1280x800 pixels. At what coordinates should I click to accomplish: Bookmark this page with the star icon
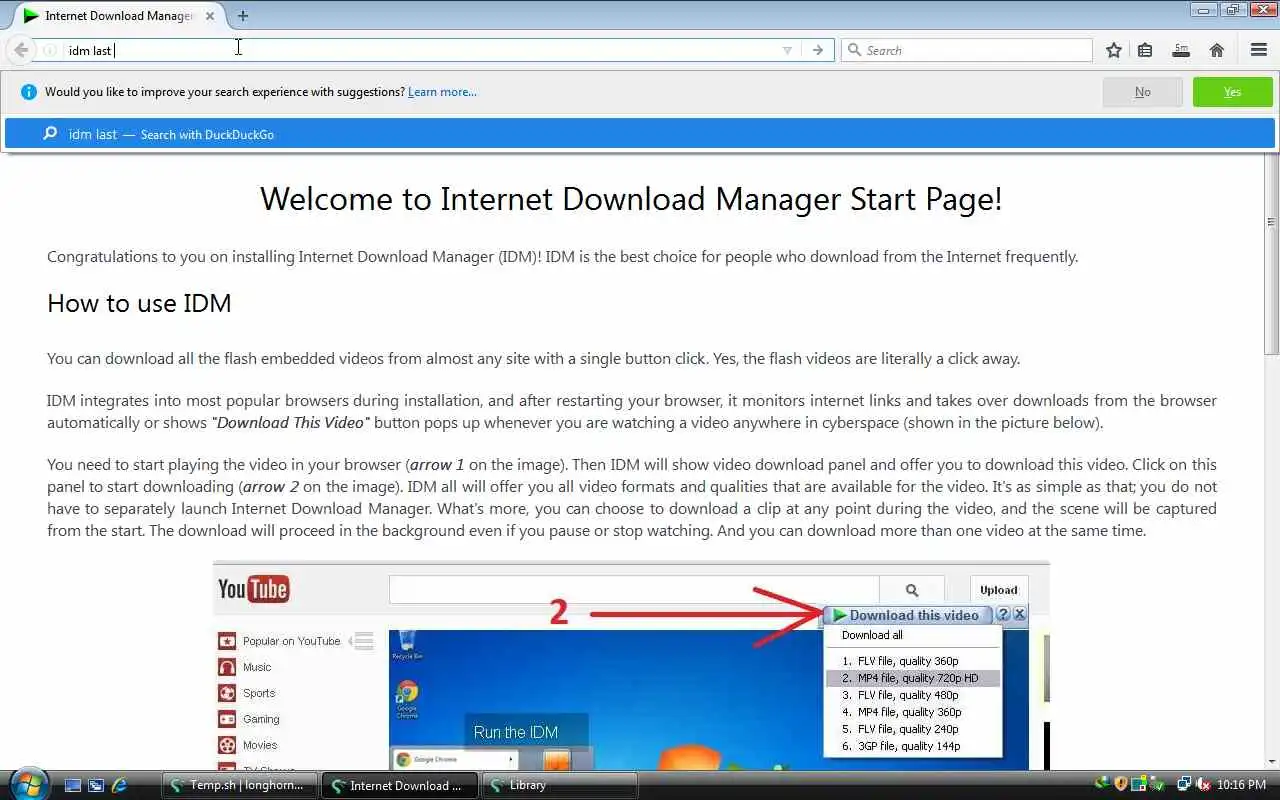(x=1114, y=50)
